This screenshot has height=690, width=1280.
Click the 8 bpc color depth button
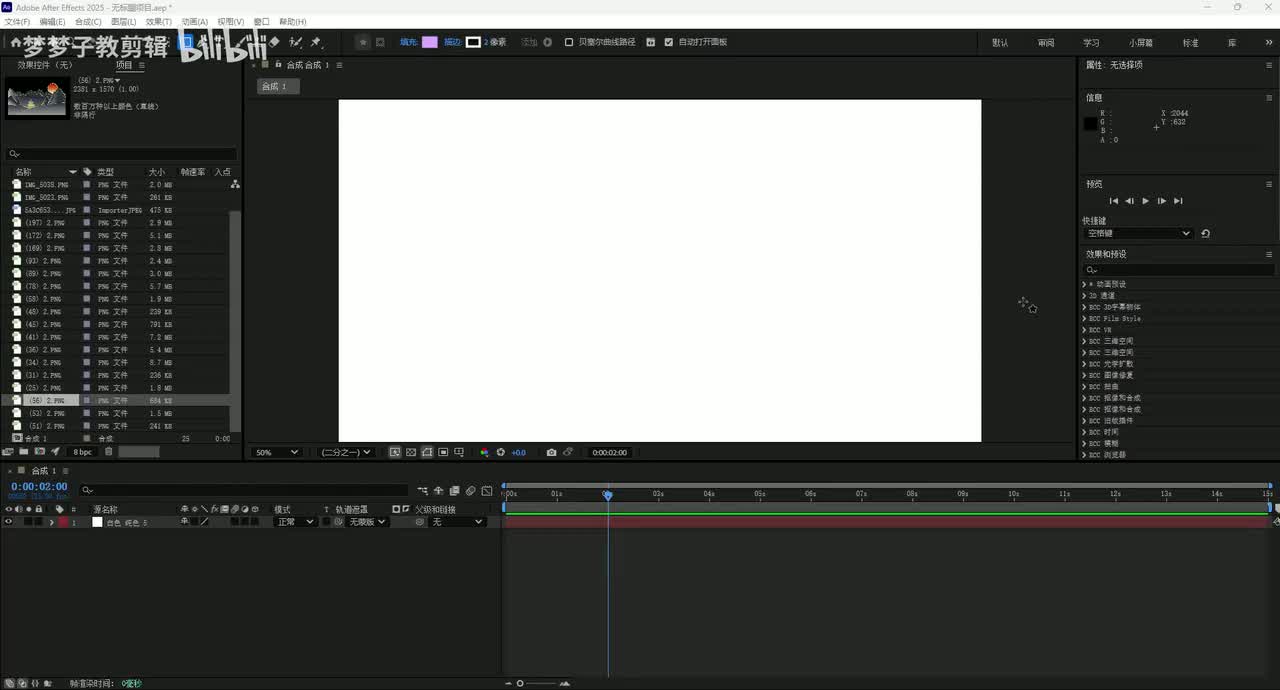pos(82,452)
